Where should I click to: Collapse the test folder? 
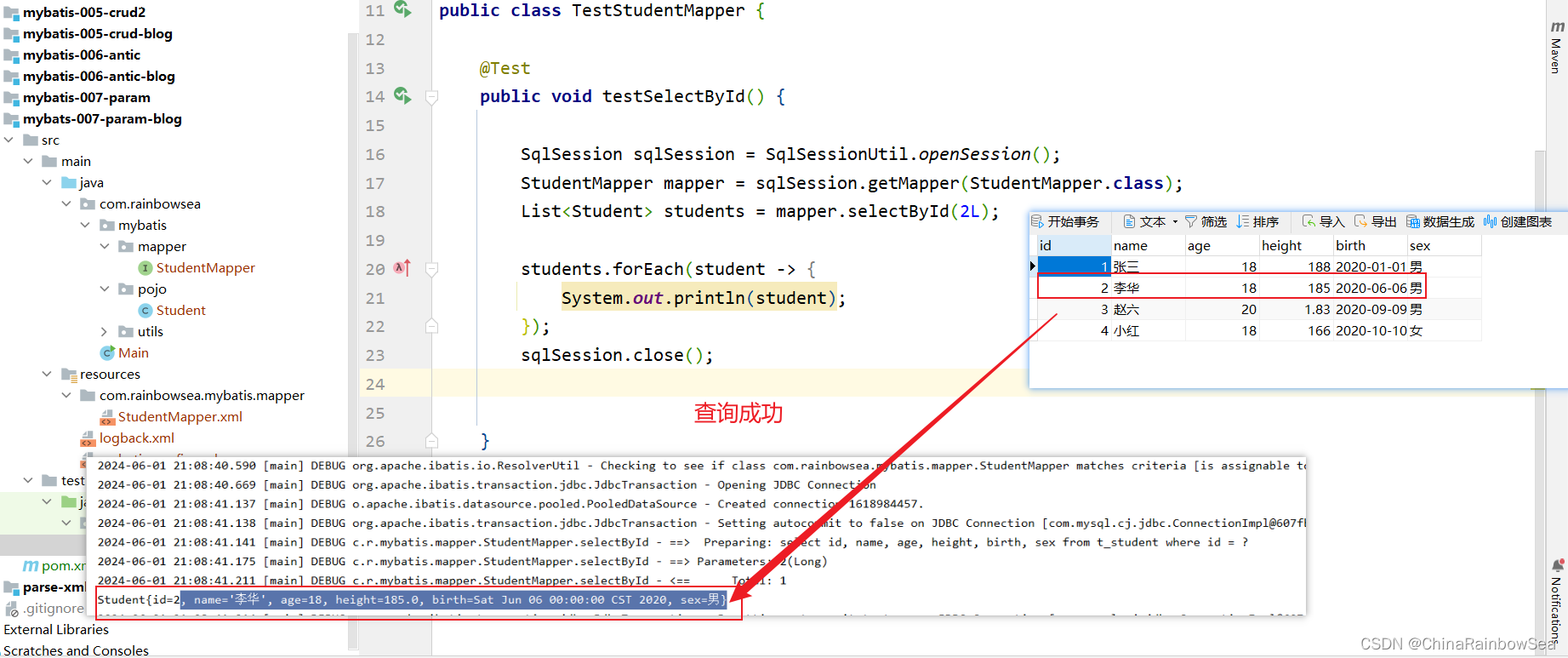click(x=28, y=480)
